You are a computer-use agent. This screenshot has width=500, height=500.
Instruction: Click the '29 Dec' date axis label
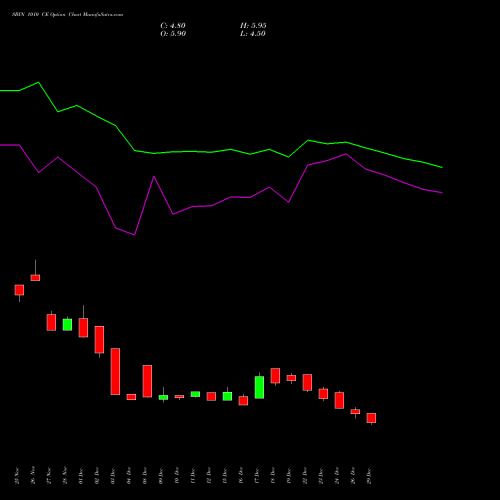369,476
